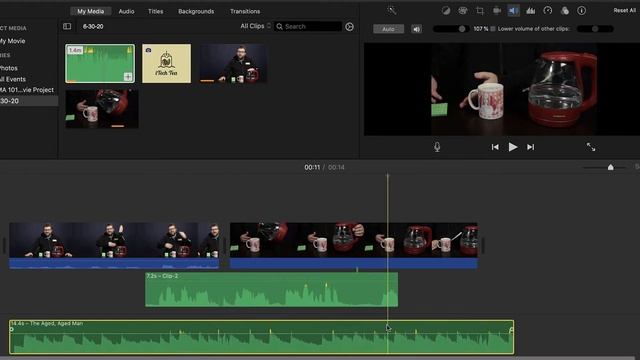Select Photos library in sidebar
The width and height of the screenshot is (640, 360).
tap(9, 68)
